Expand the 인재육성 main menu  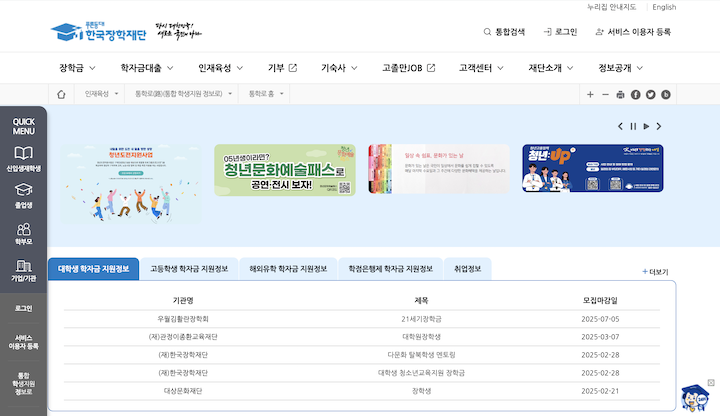220,68
